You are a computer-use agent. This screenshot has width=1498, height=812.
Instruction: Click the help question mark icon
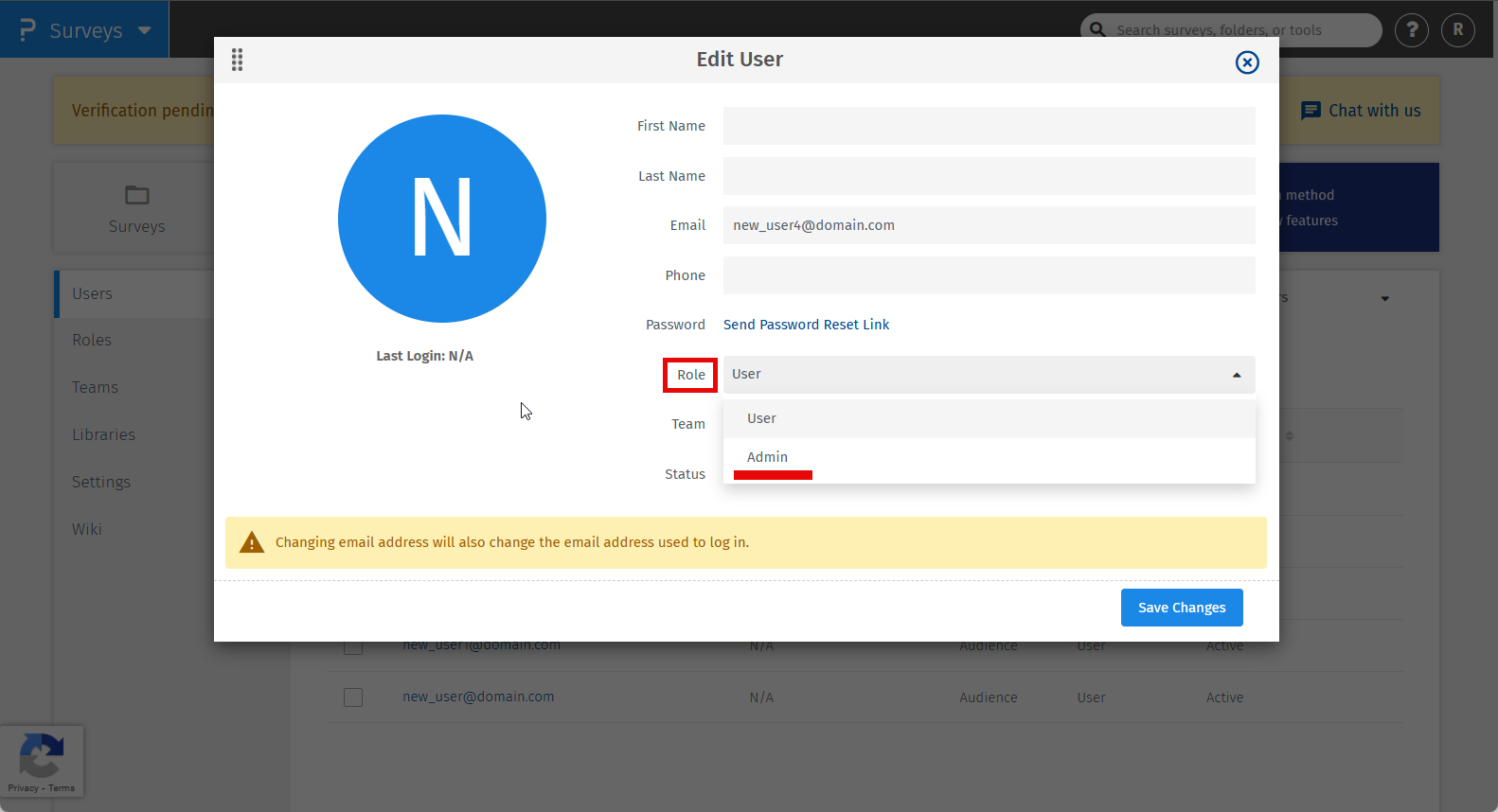[x=1412, y=30]
